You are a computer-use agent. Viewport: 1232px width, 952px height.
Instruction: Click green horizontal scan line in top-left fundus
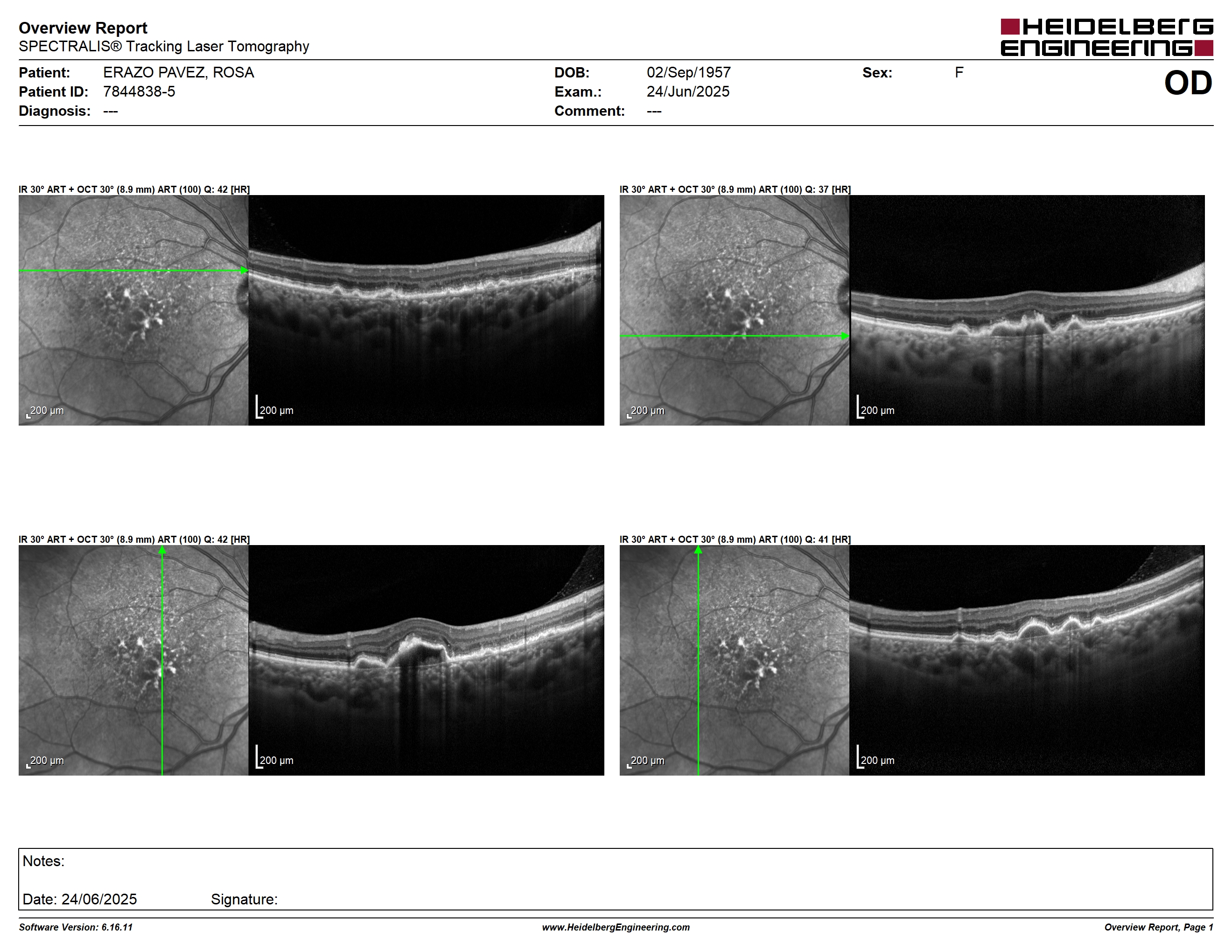(x=133, y=271)
